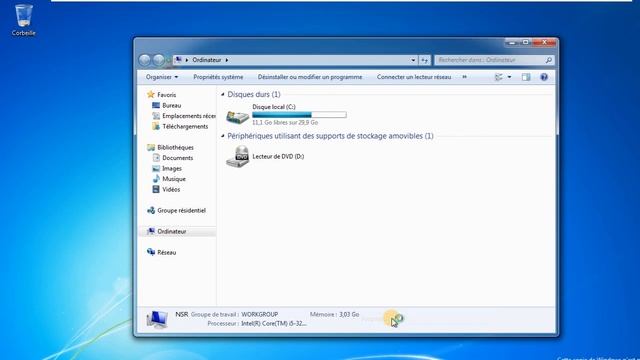Click the Disques durs (1) header text

(254, 94)
